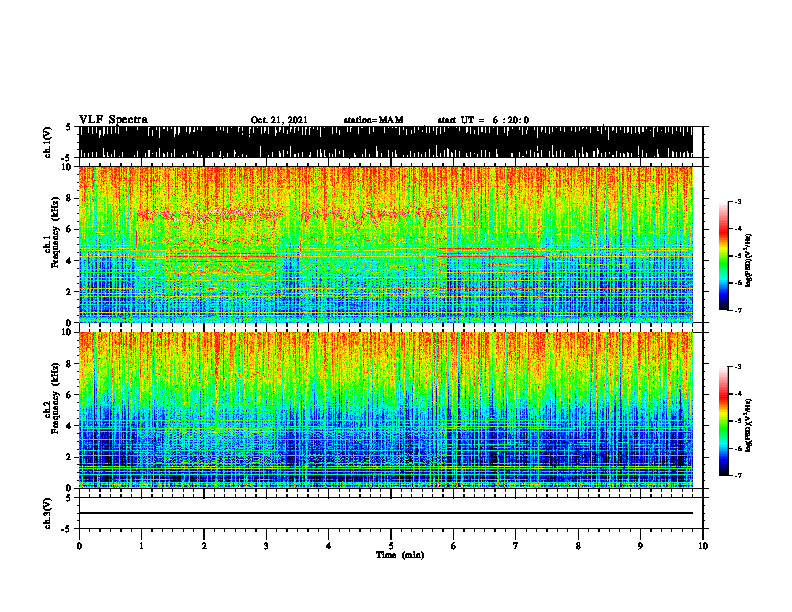Select the date text "Oct. 21, 2021"
This screenshot has width=792, height=612.
click(x=279, y=120)
